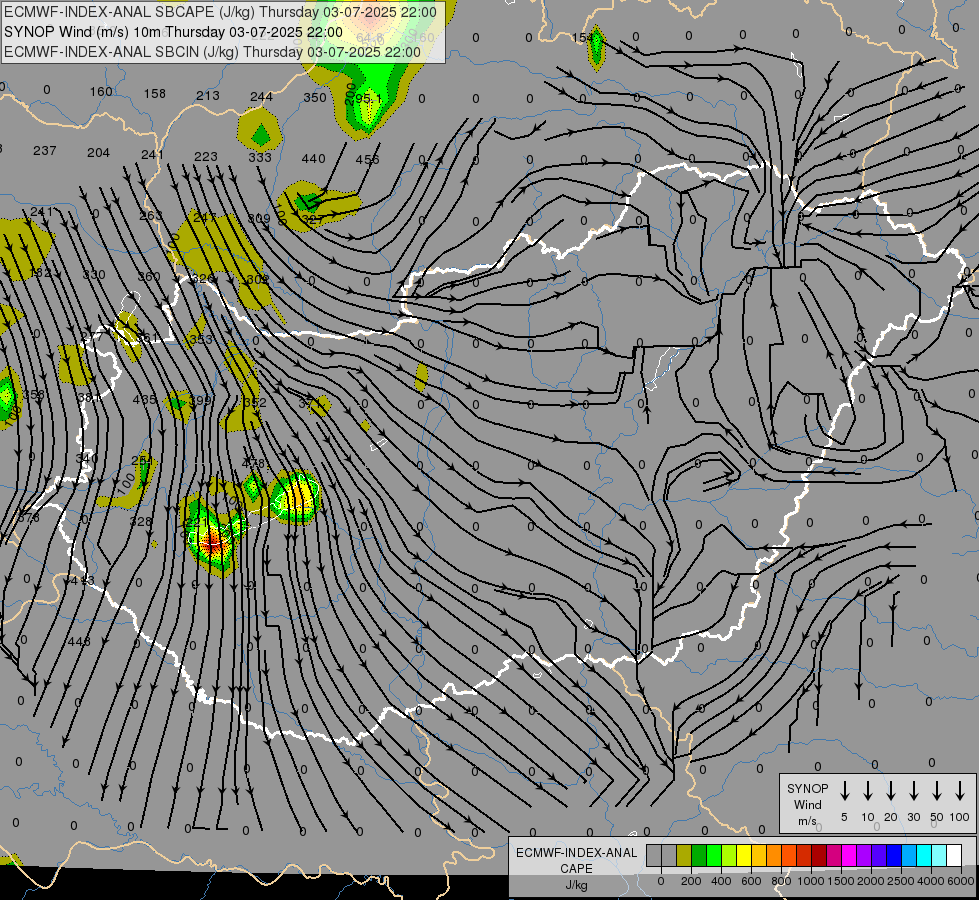Click the SYNOP Wind 10m title line
The image size is (979, 900).
(173, 32)
